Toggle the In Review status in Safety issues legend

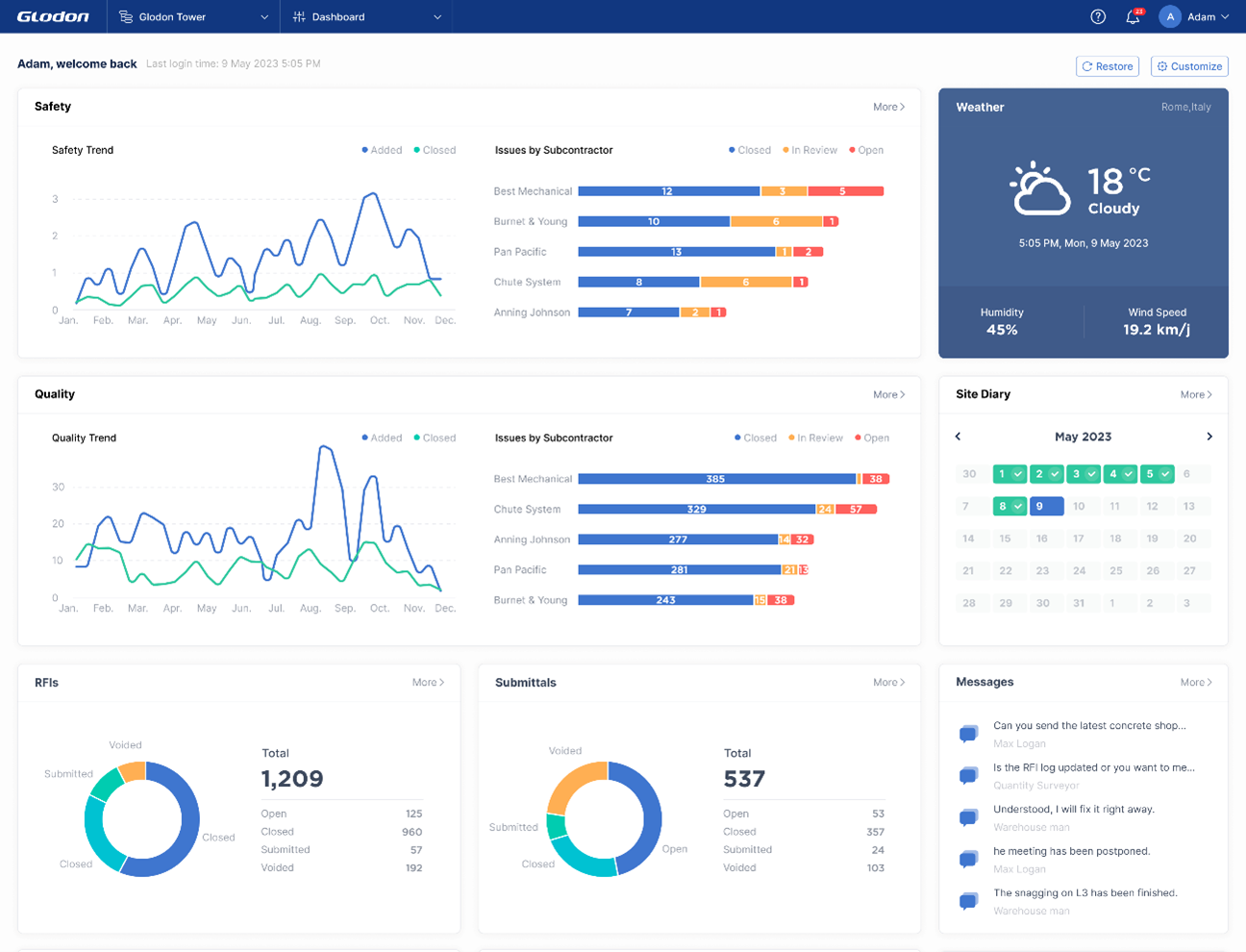point(811,150)
